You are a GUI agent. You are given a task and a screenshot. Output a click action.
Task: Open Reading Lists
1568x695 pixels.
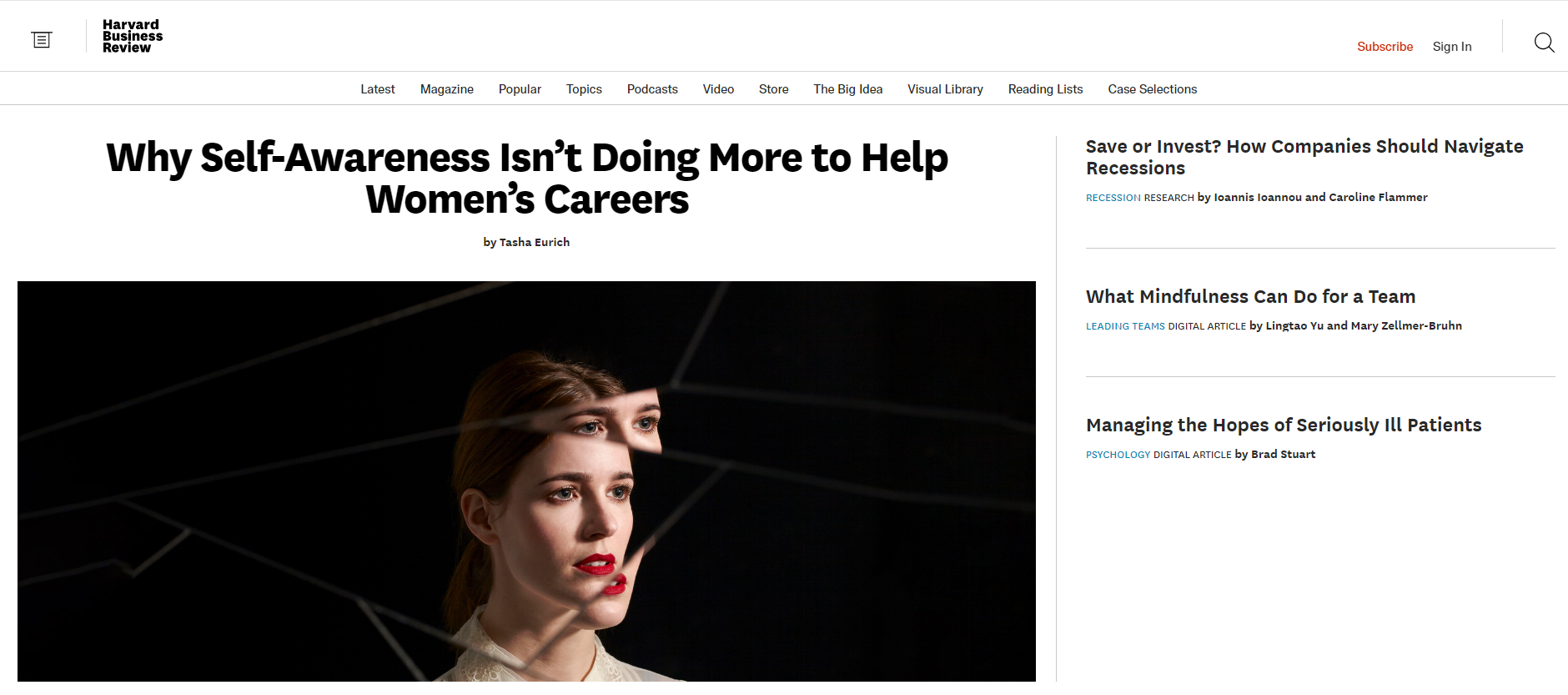point(1045,89)
